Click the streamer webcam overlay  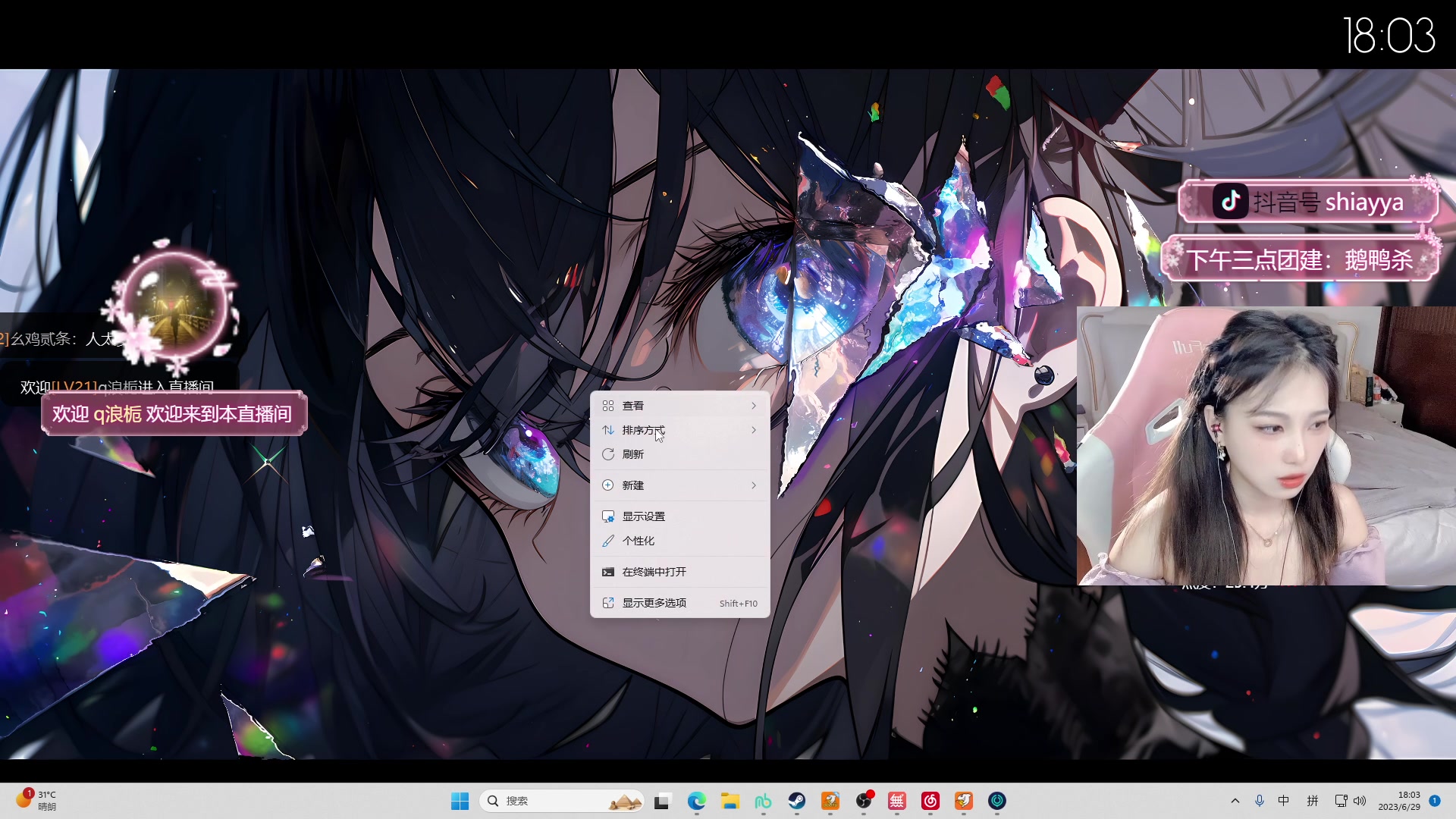(1266, 446)
